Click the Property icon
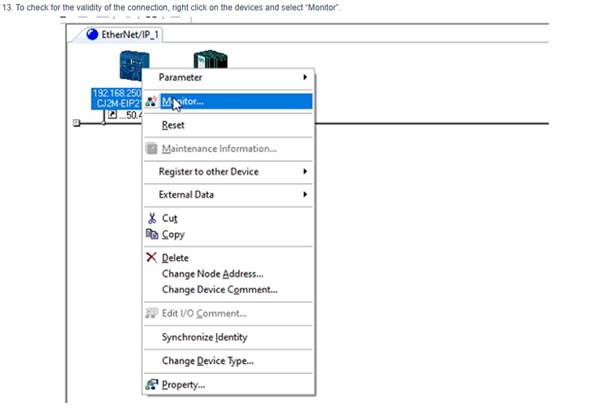The height and width of the screenshot is (416, 605). 152,384
